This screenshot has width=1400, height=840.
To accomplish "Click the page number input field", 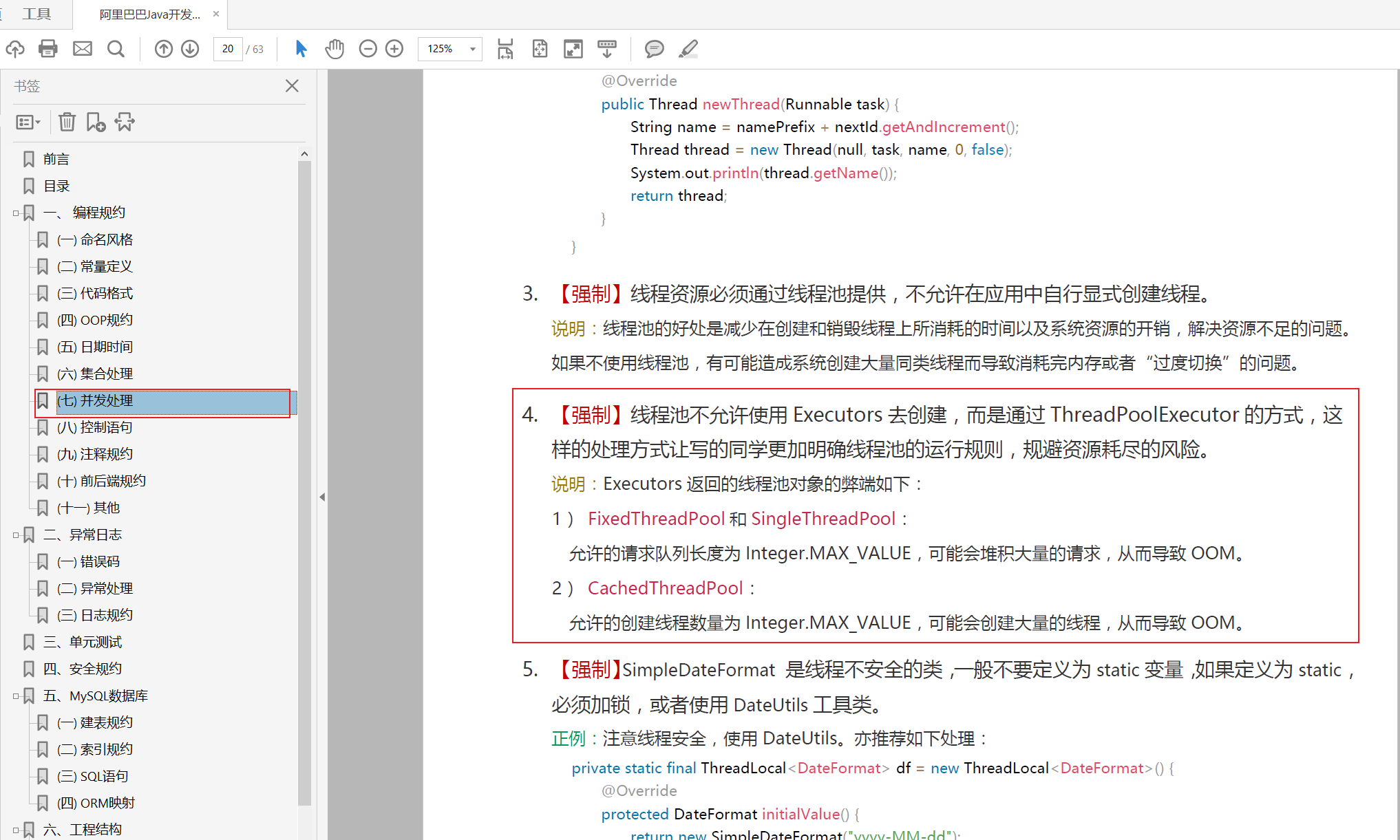I will tap(228, 49).
